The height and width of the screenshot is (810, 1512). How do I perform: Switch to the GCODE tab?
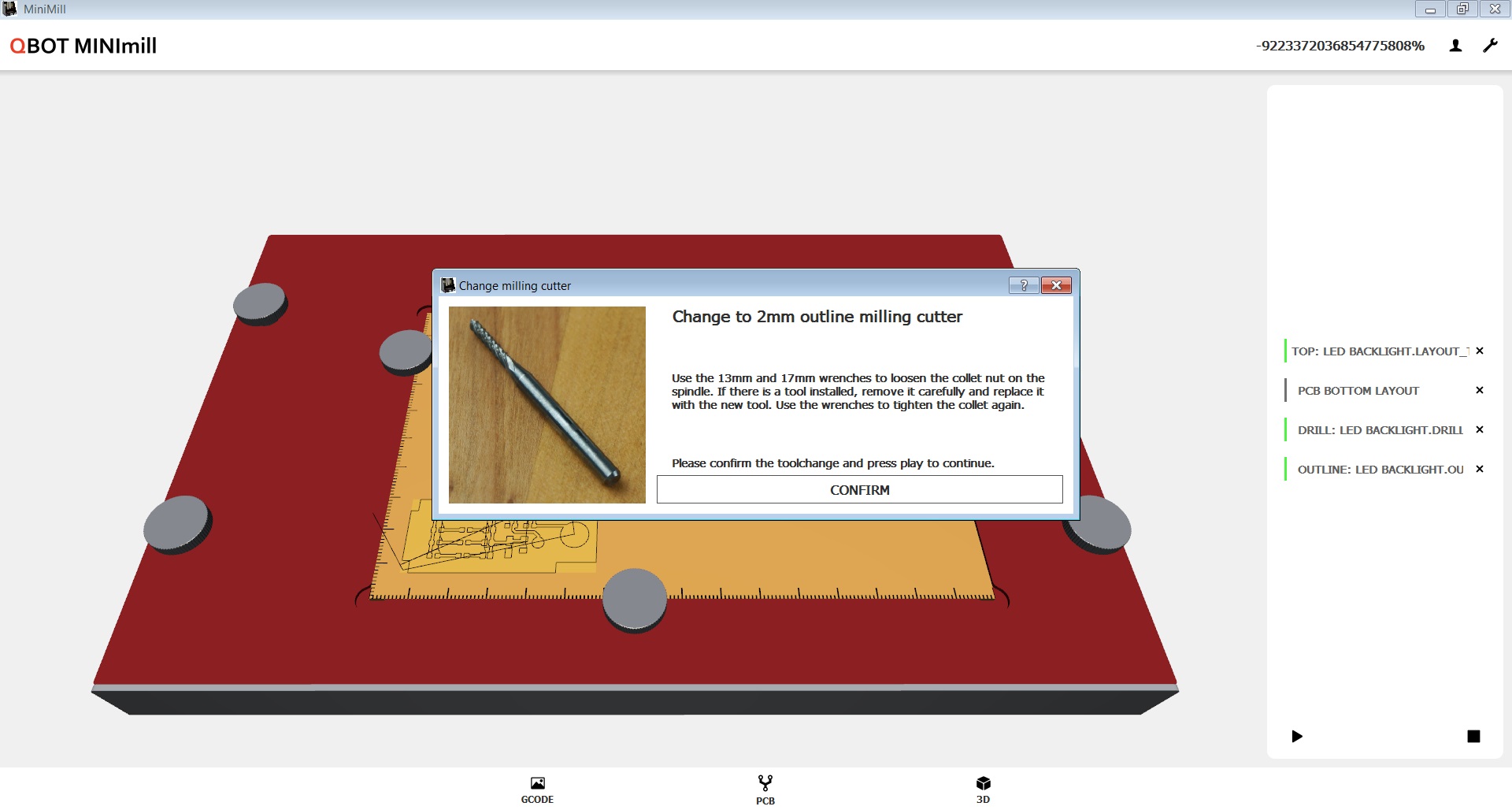click(537, 790)
